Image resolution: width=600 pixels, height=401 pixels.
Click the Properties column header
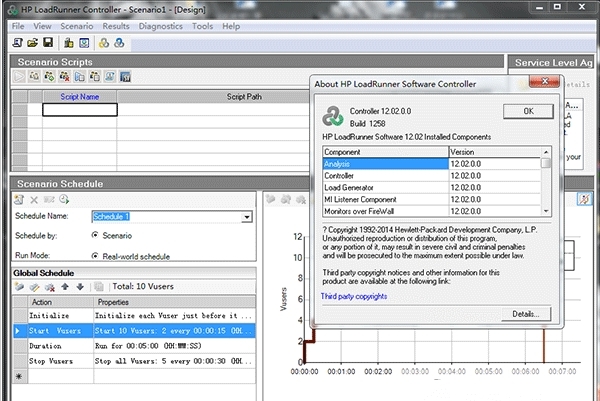pos(174,302)
